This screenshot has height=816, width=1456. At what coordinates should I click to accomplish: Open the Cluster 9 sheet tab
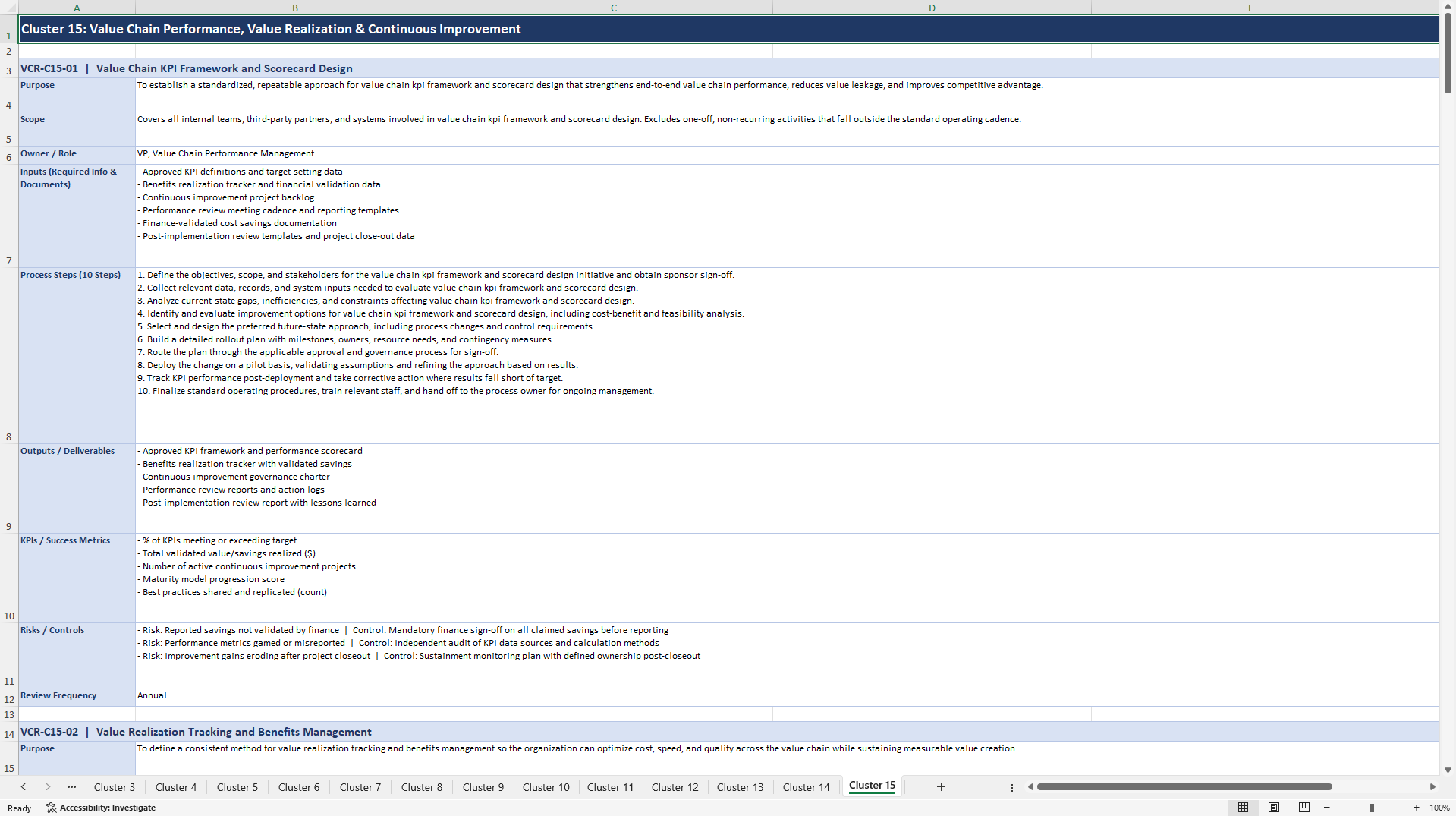click(x=483, y=787)
